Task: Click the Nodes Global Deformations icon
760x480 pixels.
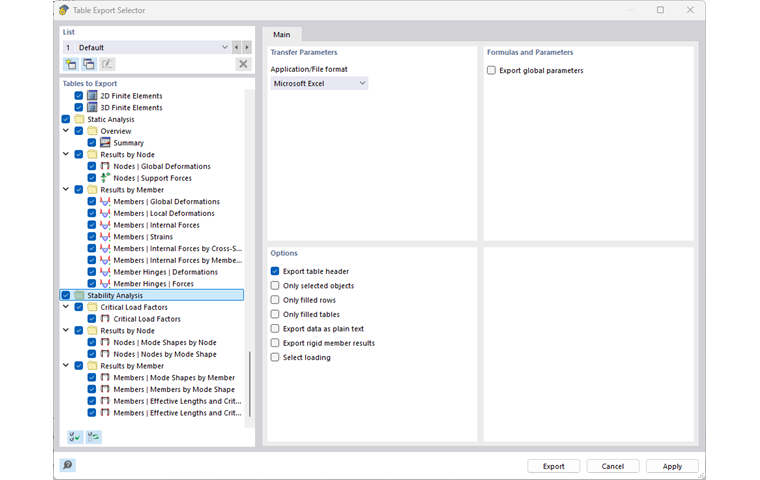Action: pos(105,166)
